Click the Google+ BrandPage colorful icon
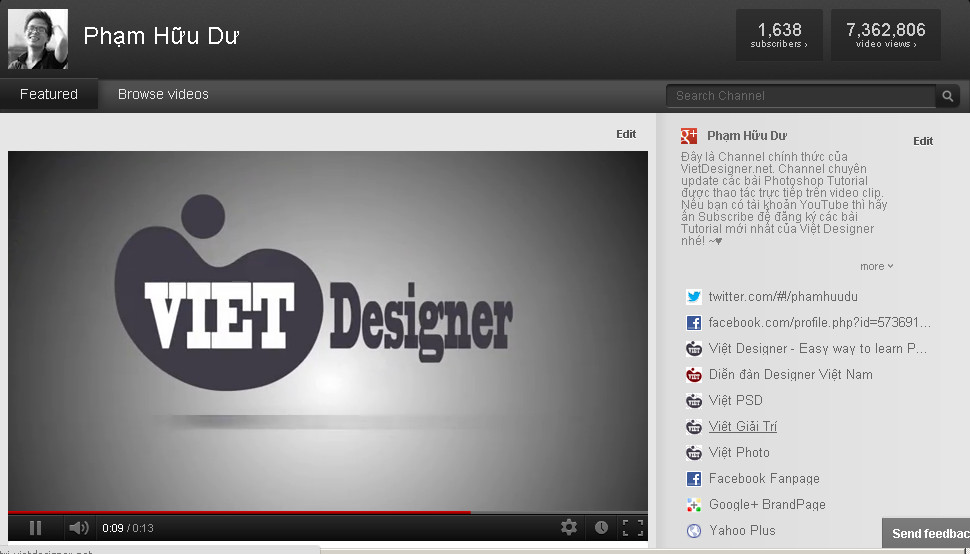The width and height of the screenshot is (970, 554). click(x=693, y=505)
